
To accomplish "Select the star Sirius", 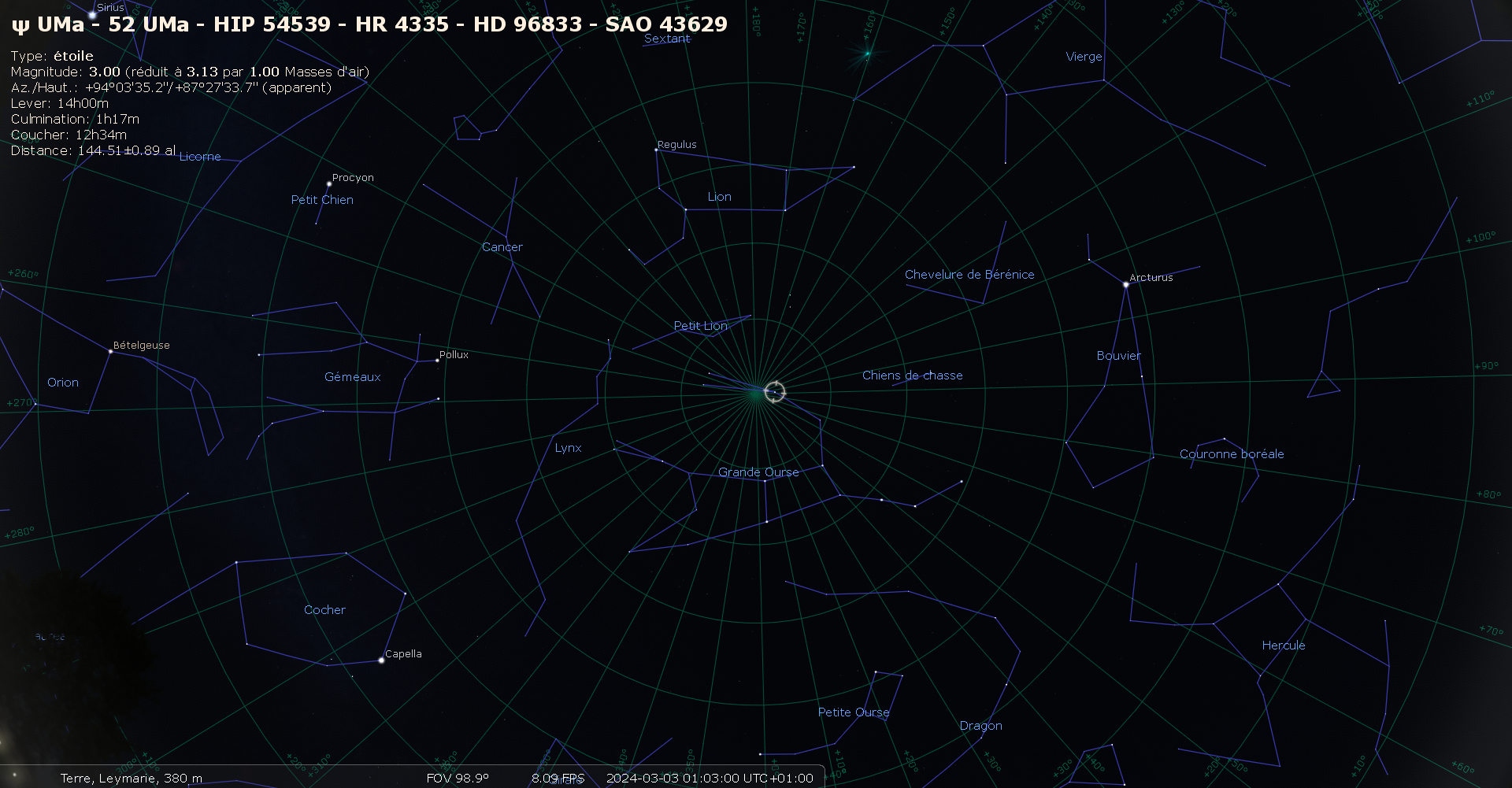I will tap(92, 15).
